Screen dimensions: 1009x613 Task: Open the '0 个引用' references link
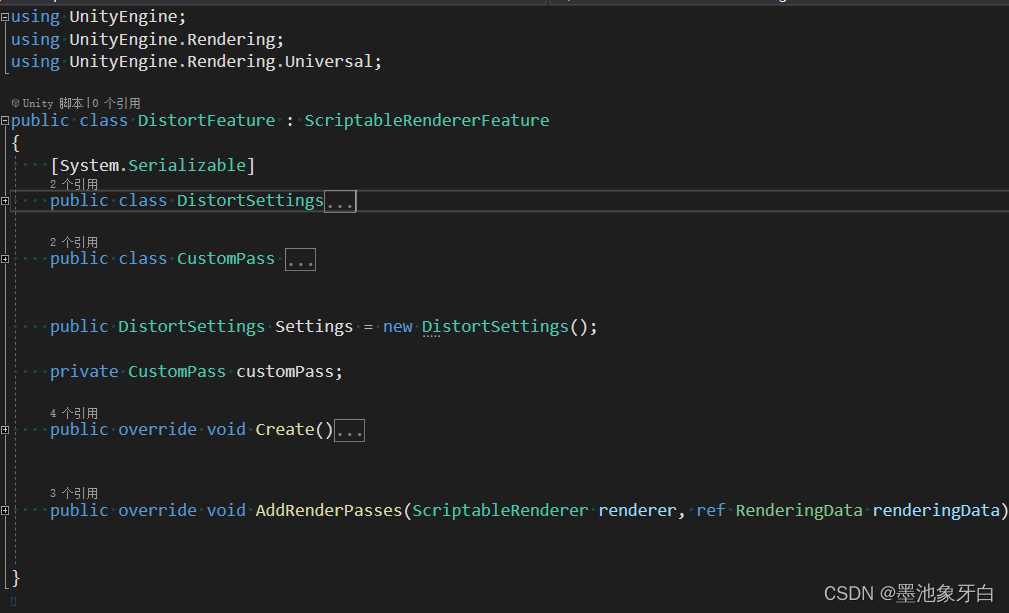(x=116, y=103)
